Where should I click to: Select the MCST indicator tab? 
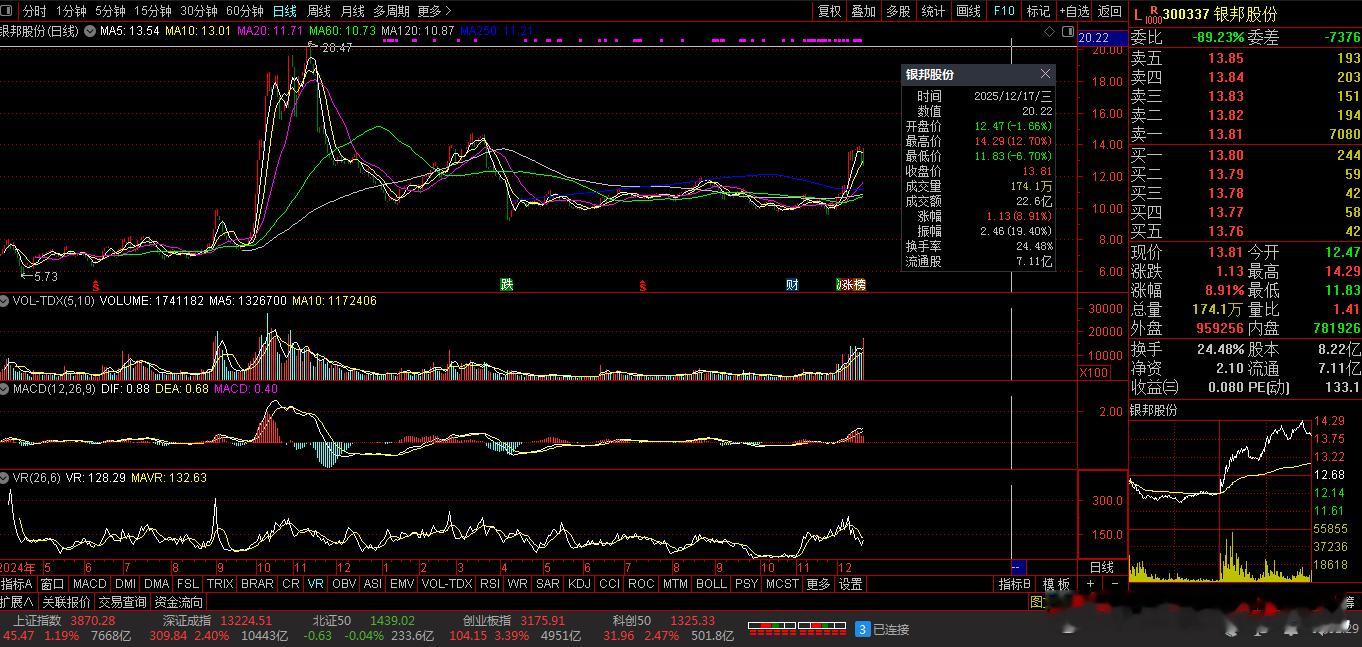coord(782,584)
